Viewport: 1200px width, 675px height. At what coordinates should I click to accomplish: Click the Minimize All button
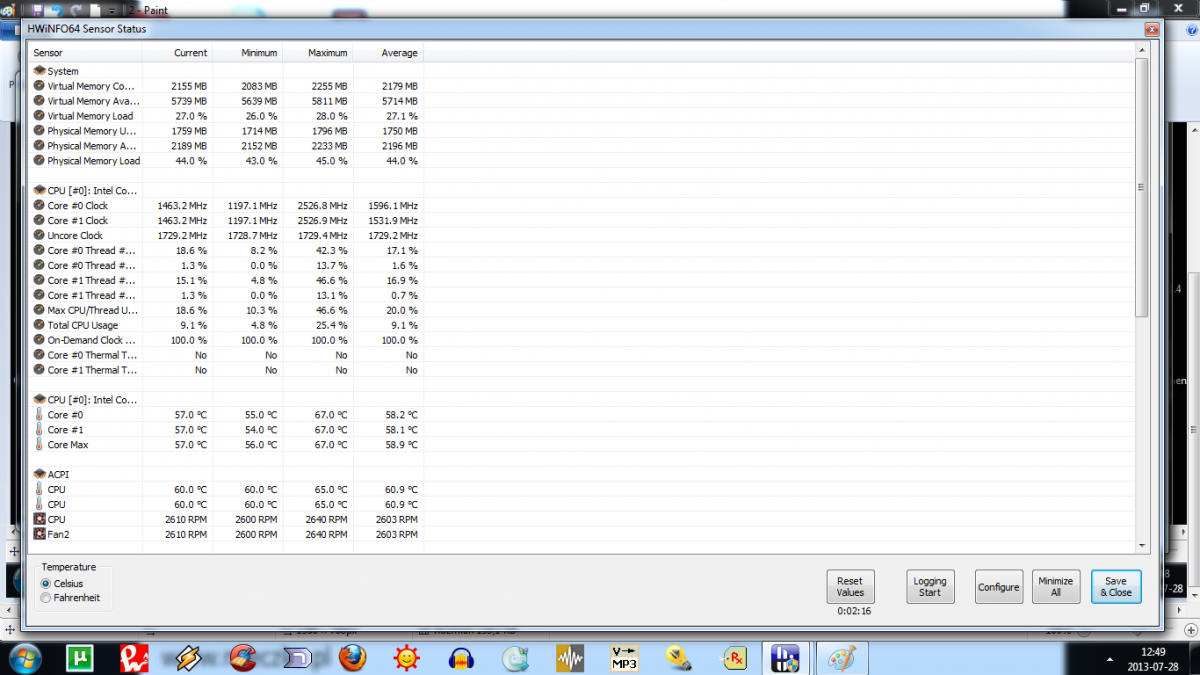(x=1056, y=587)
